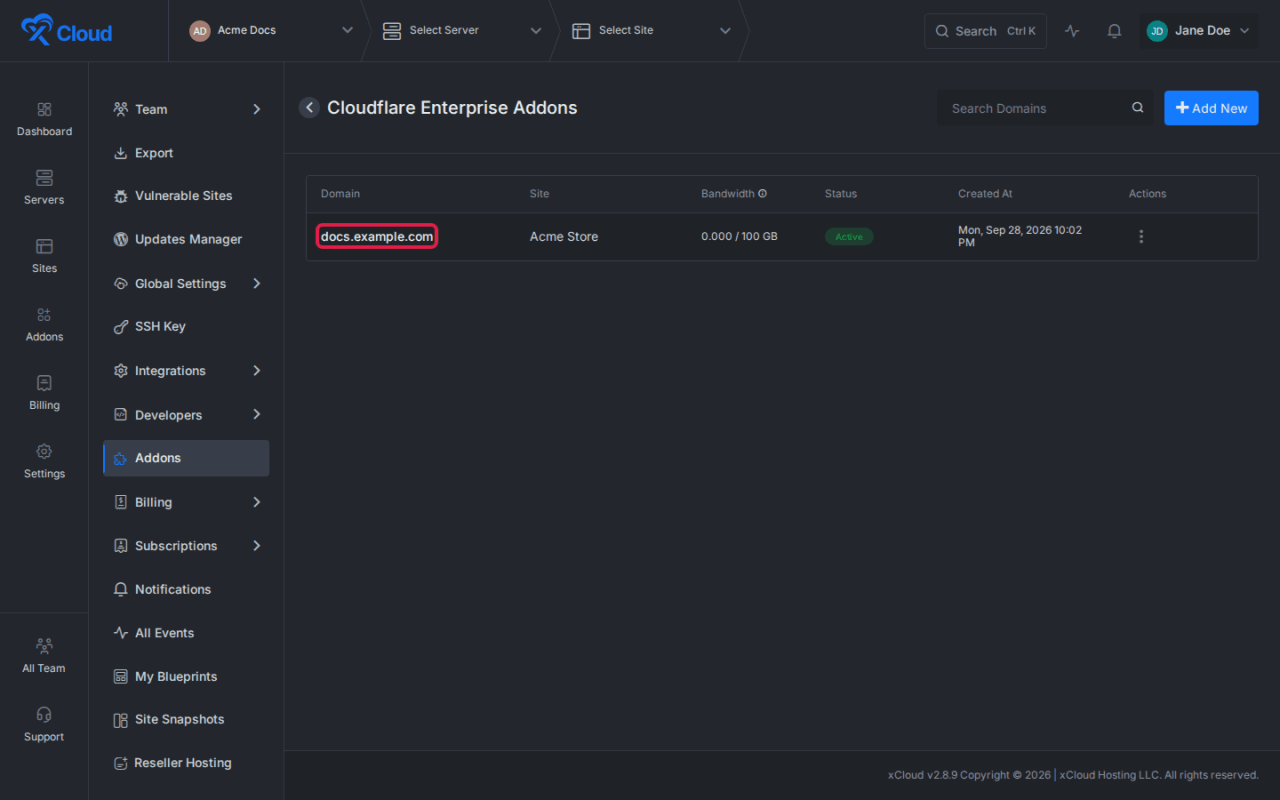Viewport: 1280px width, 800px height.
Task: Click the Bandwidth info icon
Action: click(x=762, y=194)
